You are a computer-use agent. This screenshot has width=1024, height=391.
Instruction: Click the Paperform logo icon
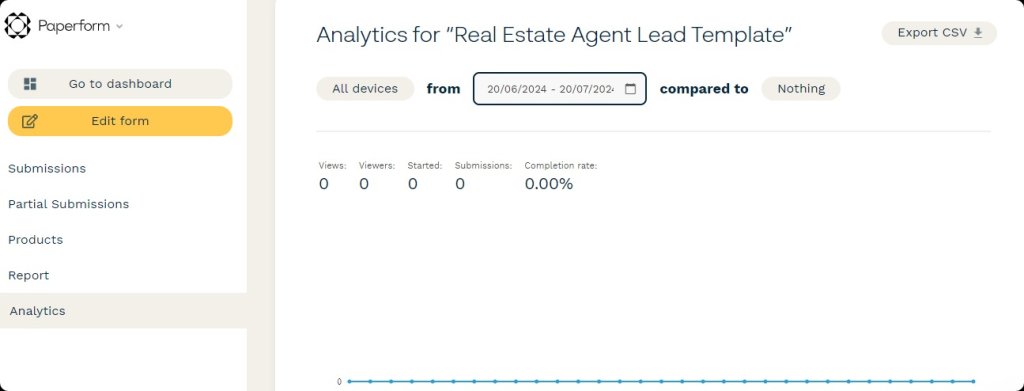pos(18,25)
